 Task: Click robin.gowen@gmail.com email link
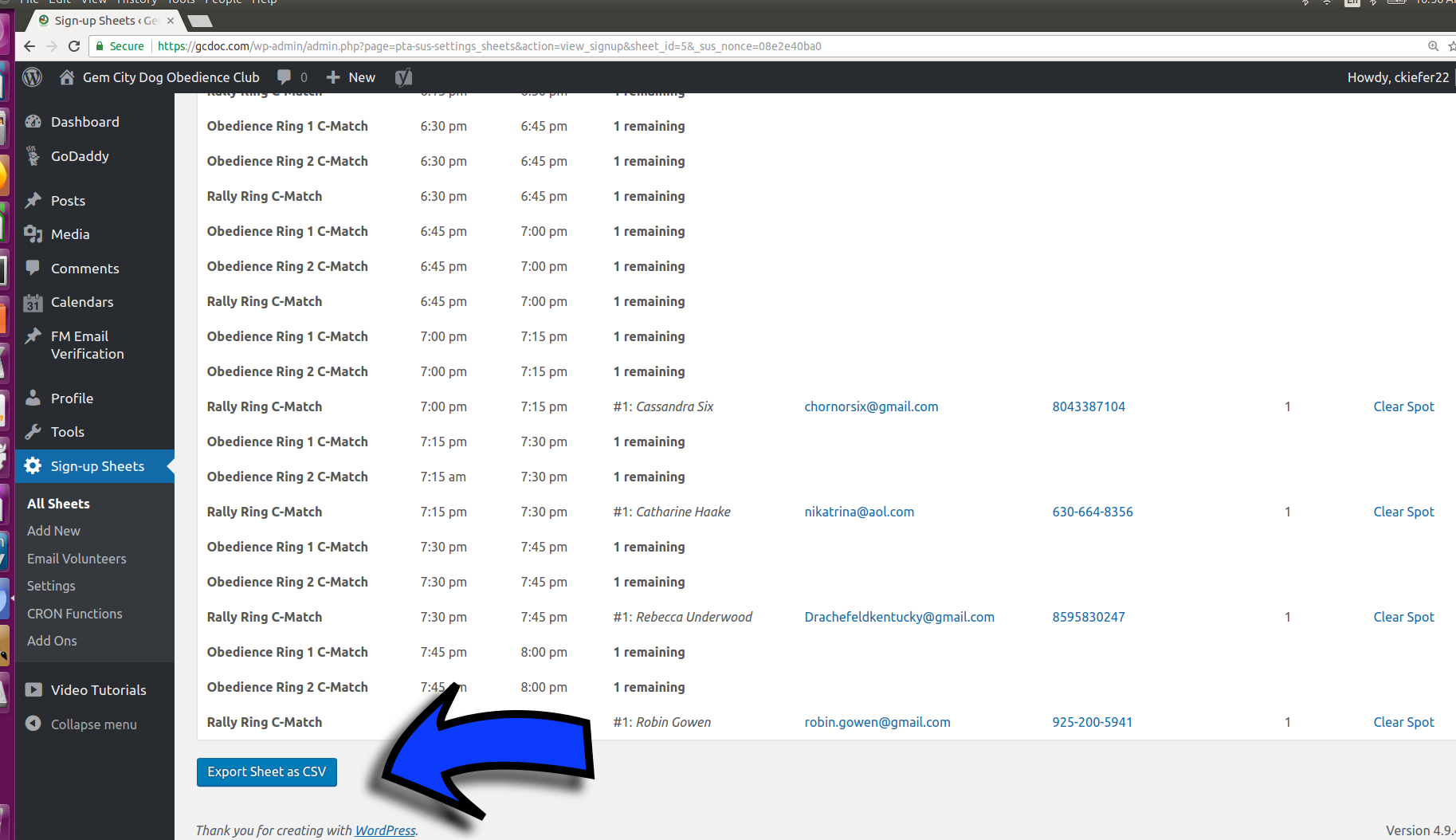click(x=877, y=722)
